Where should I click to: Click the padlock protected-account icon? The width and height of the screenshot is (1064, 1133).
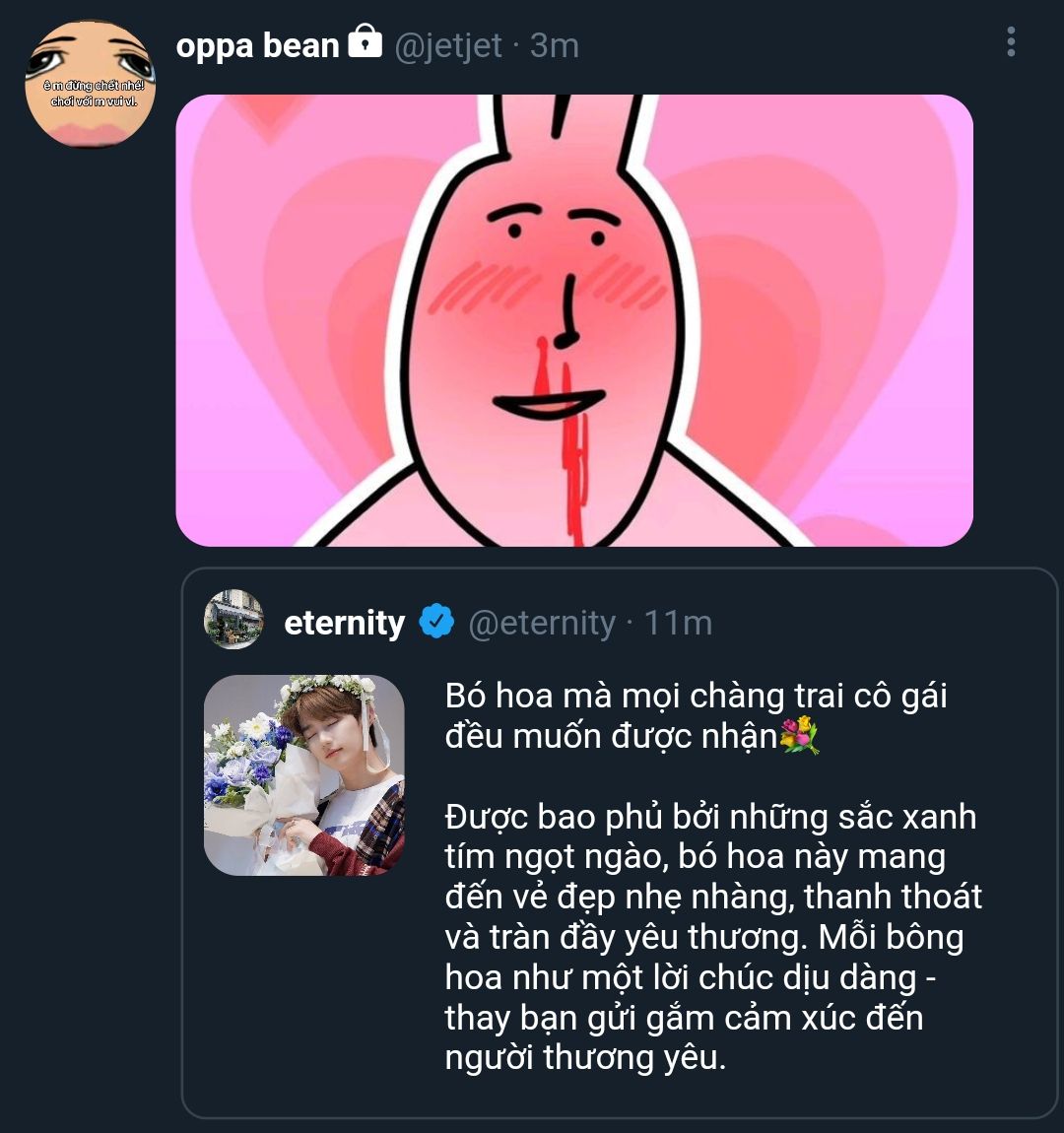coord(365,43)
